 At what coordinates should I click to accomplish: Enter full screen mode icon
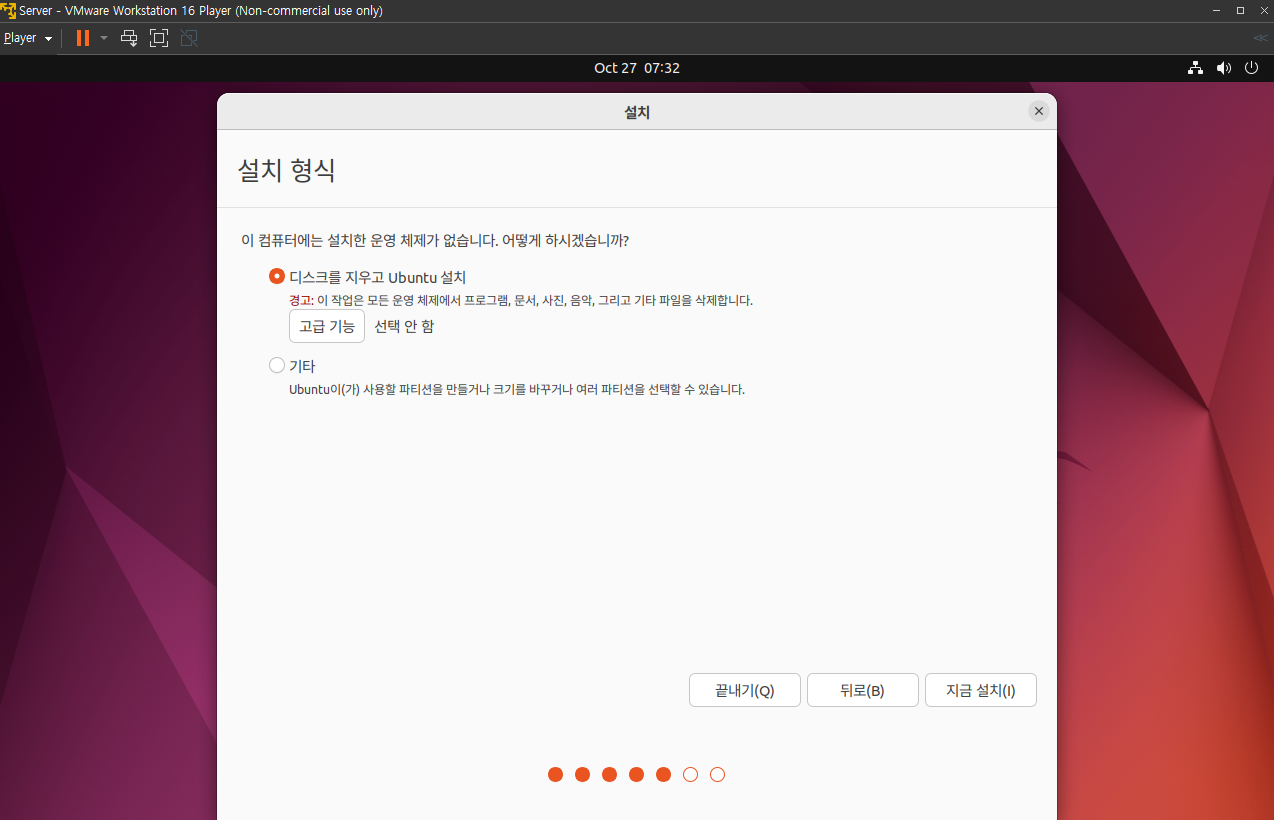pos(159,38)
